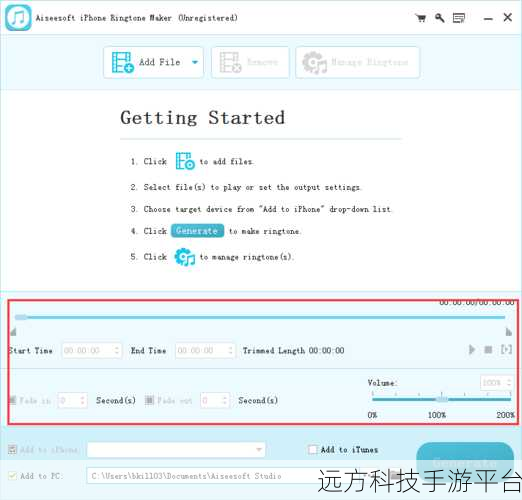The height and width of the screenshot is (500, 522).
Task: Play the trimmed segment bracket icon
Action: [506, 350]
